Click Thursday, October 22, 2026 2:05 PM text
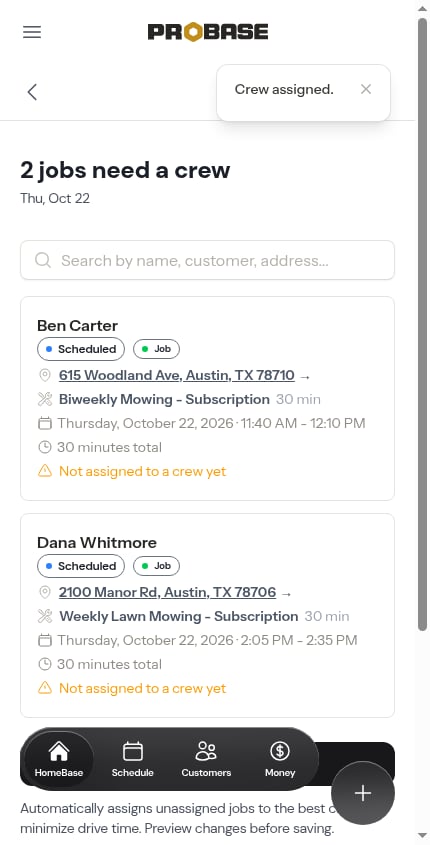This screenshot has height=845, width=430. [207, 640]
